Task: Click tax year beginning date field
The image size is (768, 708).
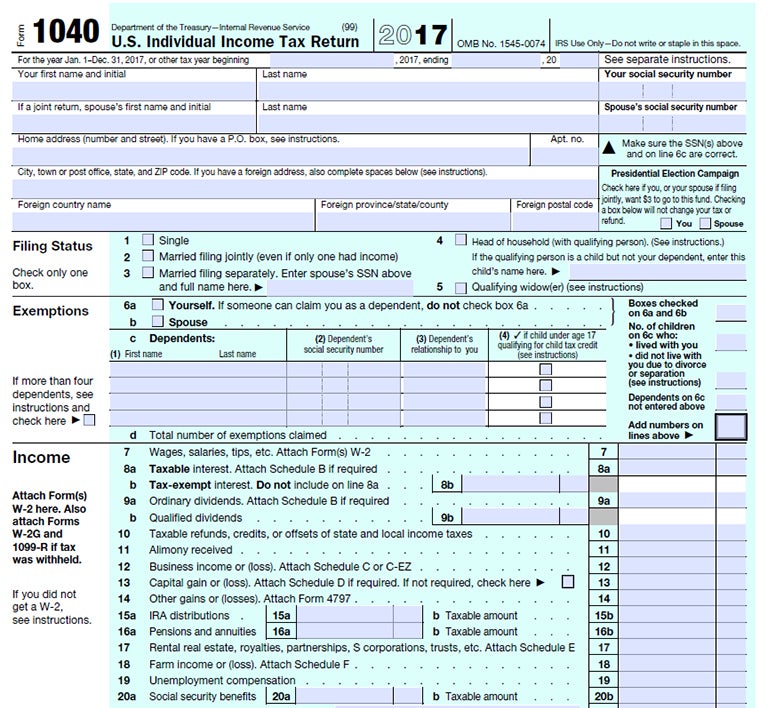Action: 332,60
